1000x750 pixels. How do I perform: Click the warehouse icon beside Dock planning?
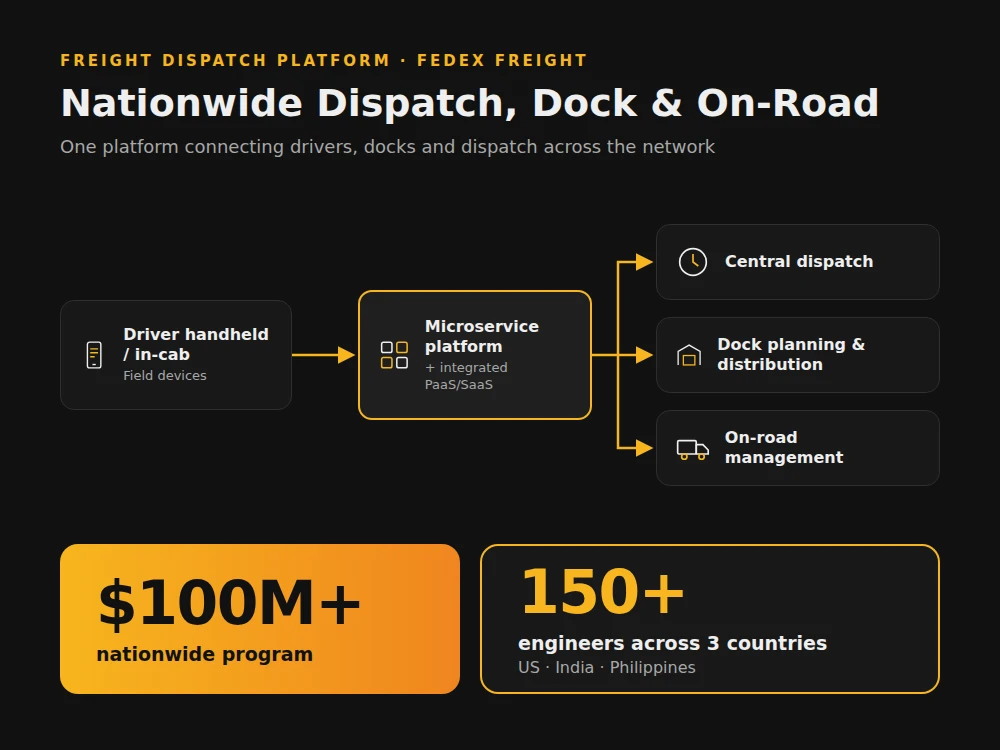tap(689, 355)
